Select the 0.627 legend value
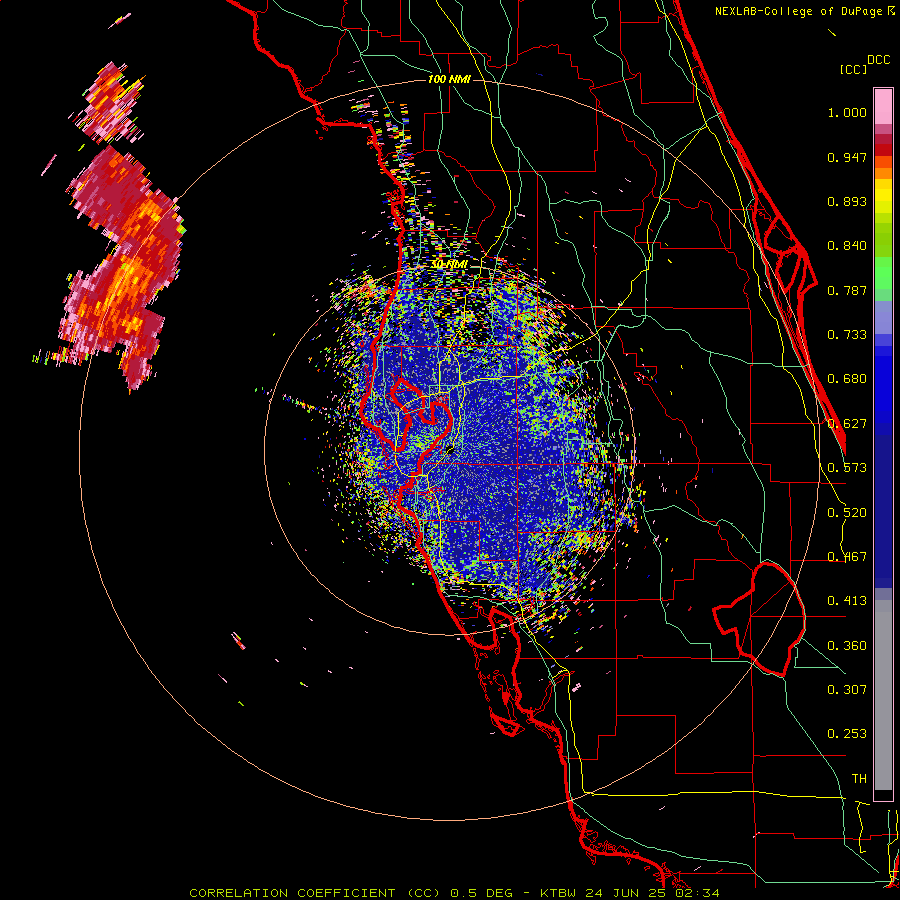 tap(847, 424)
